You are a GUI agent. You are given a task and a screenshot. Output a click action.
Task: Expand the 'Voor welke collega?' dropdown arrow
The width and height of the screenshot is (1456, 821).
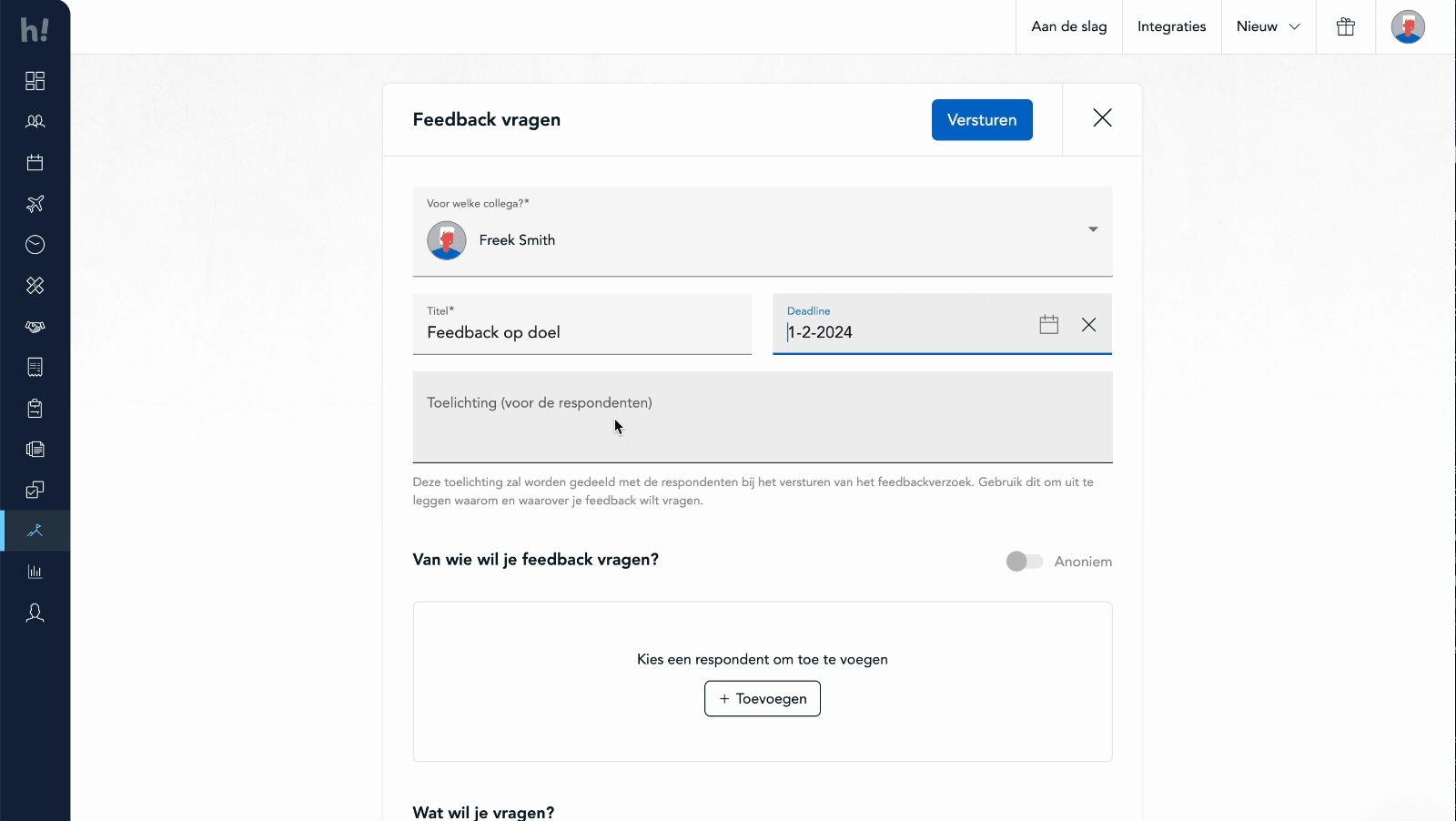tap(1093, 229)
